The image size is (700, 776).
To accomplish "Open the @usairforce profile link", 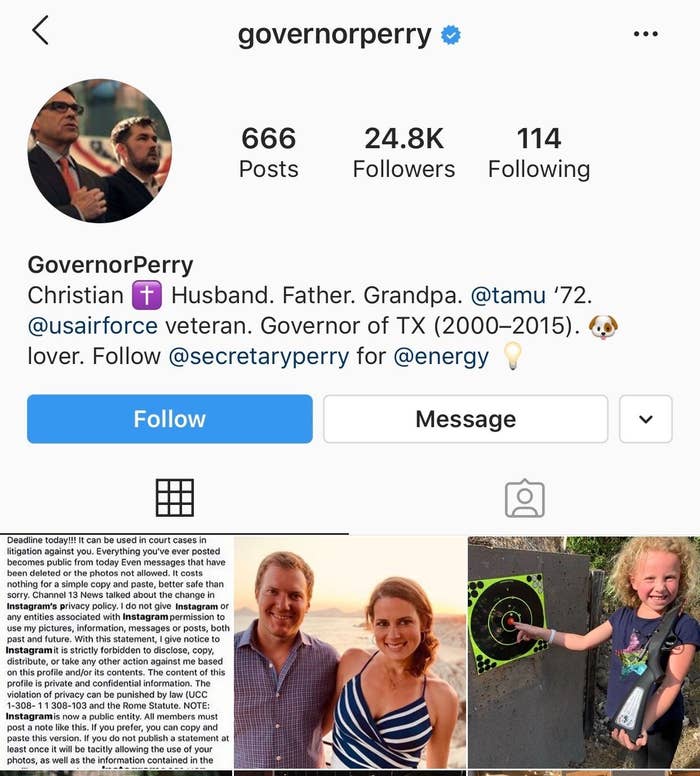I will (93, 326).
